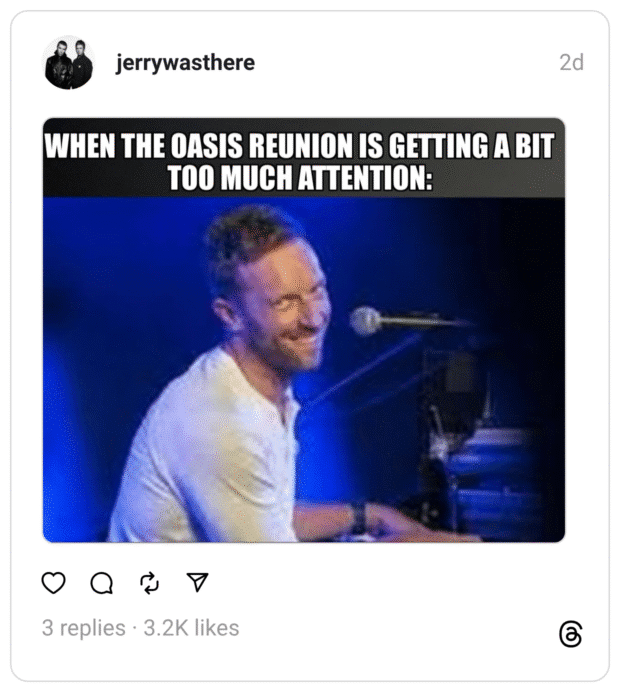Click the 'TOO MUCH ATTENTION:' caption line
The image size is (620, 692).
pos(300,177)
